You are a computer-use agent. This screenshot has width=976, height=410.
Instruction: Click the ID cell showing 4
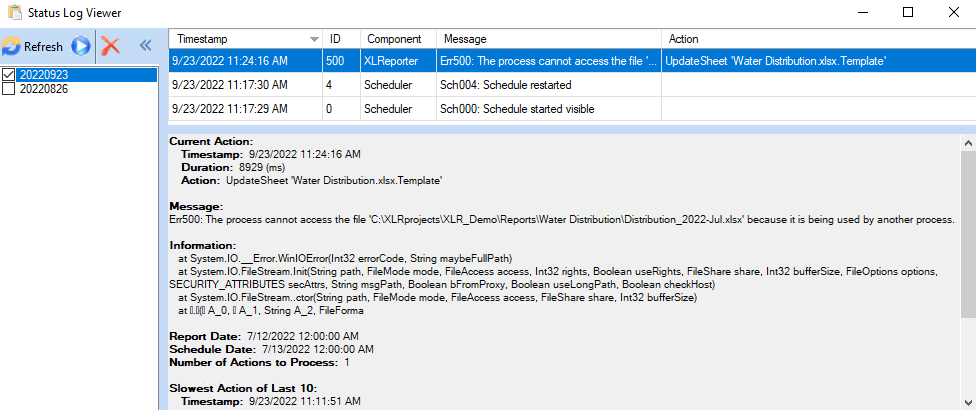[340, 85]
